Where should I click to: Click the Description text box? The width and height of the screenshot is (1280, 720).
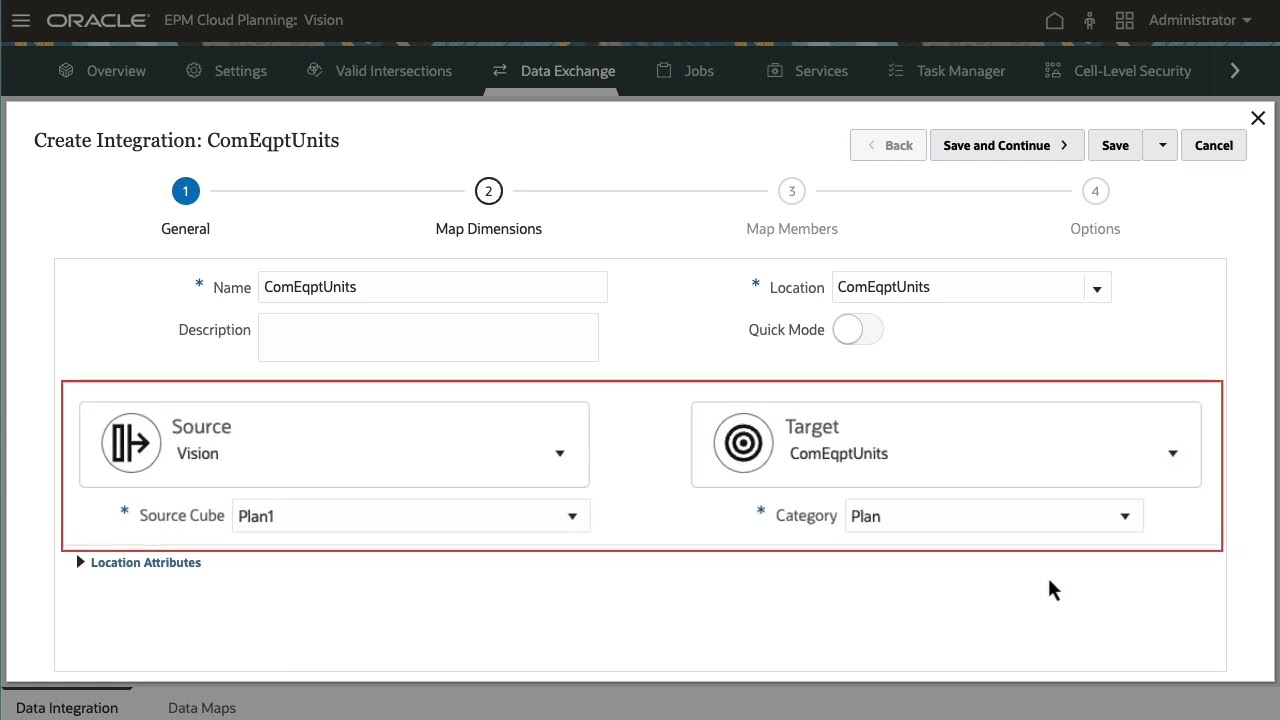tap(428, 337)
